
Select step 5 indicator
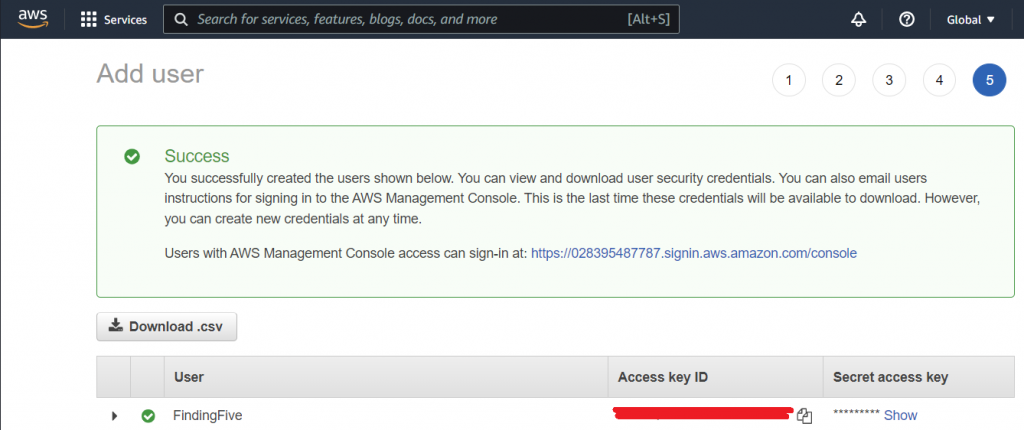coord(989,80)
